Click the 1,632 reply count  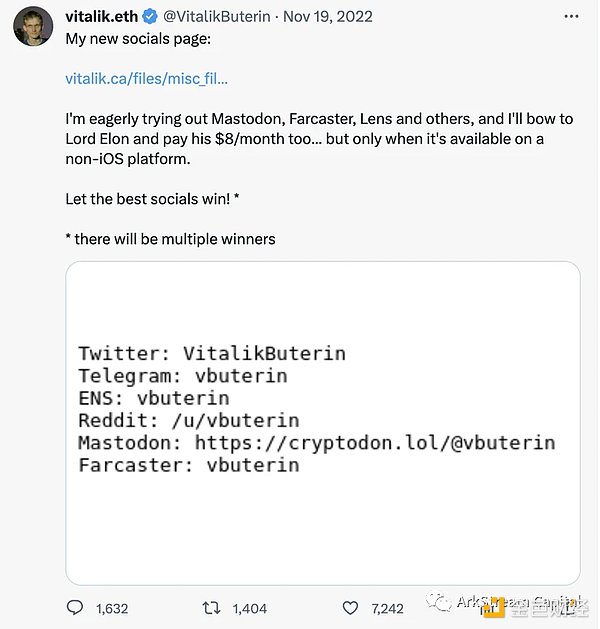(112, 607)
